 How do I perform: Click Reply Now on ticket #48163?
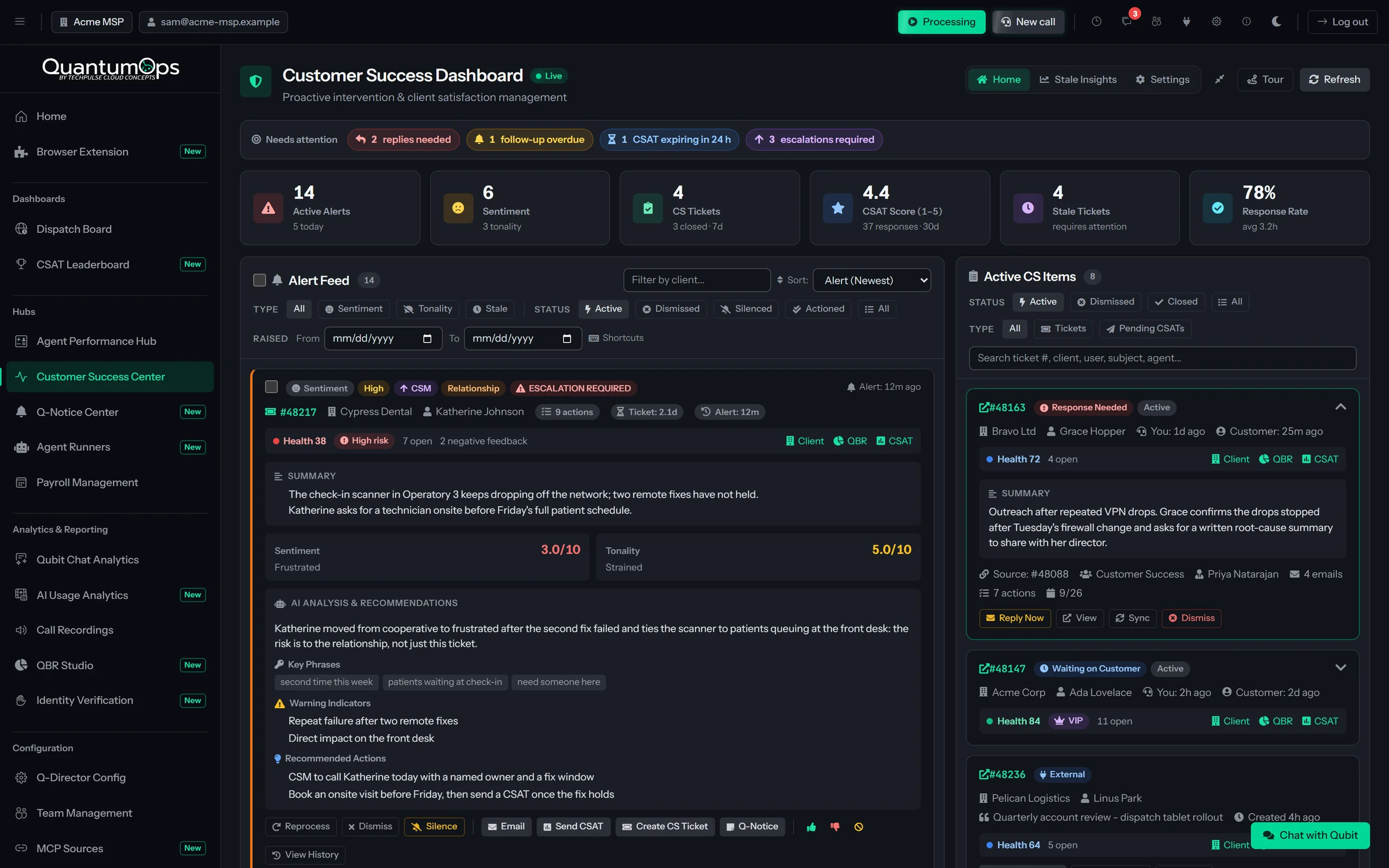pos(1015,618)
